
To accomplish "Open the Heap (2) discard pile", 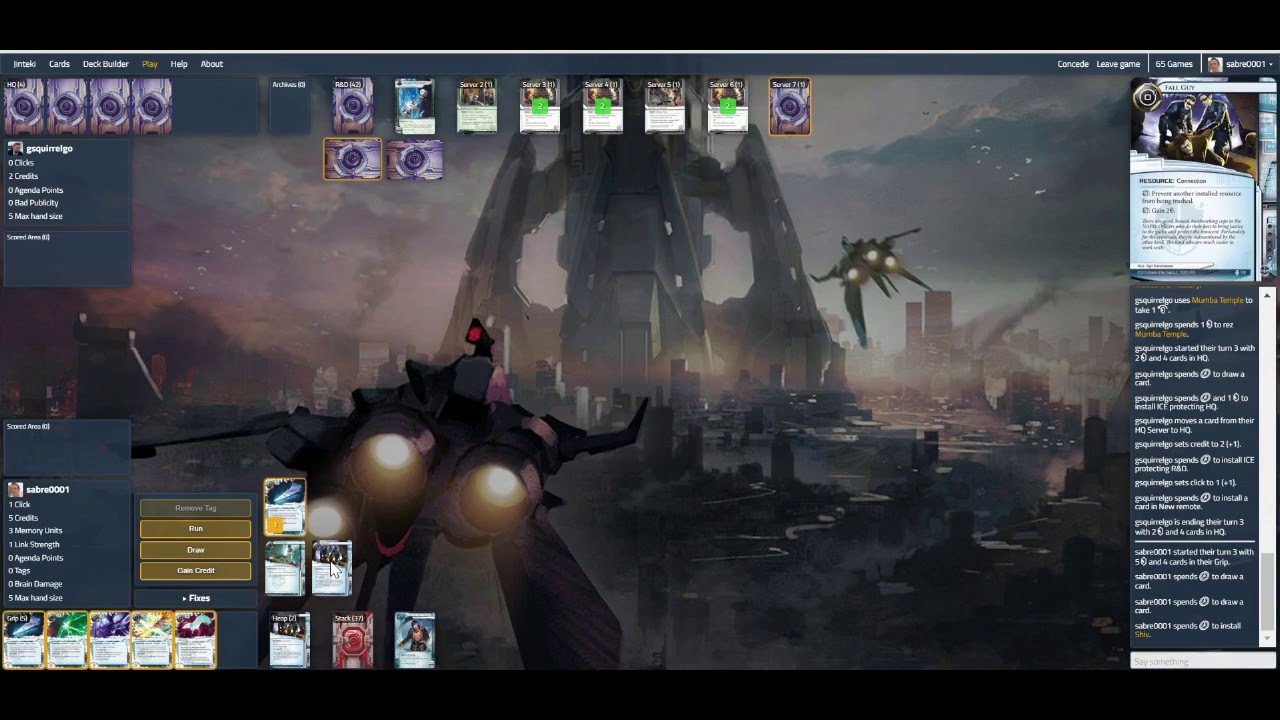I will [290, 640].
